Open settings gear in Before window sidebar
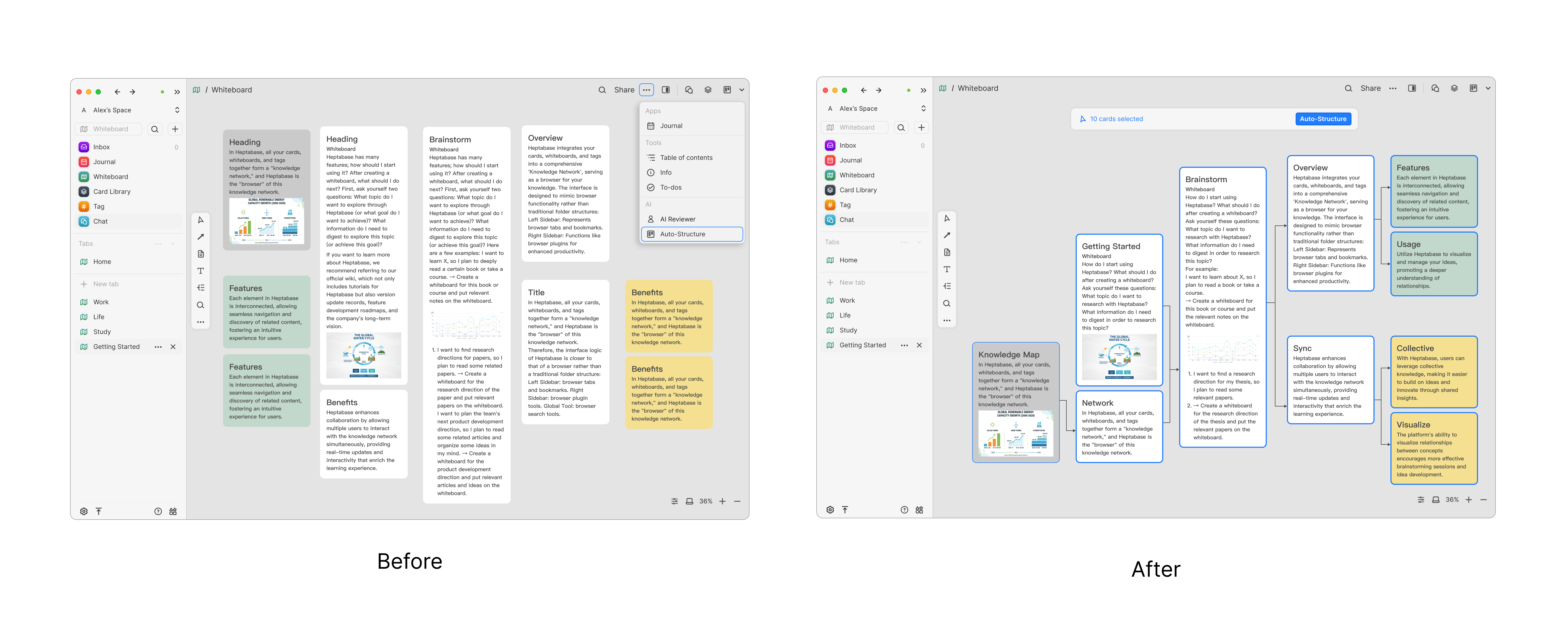This screenshot has height=625, width=1568. tap(84, 511)
